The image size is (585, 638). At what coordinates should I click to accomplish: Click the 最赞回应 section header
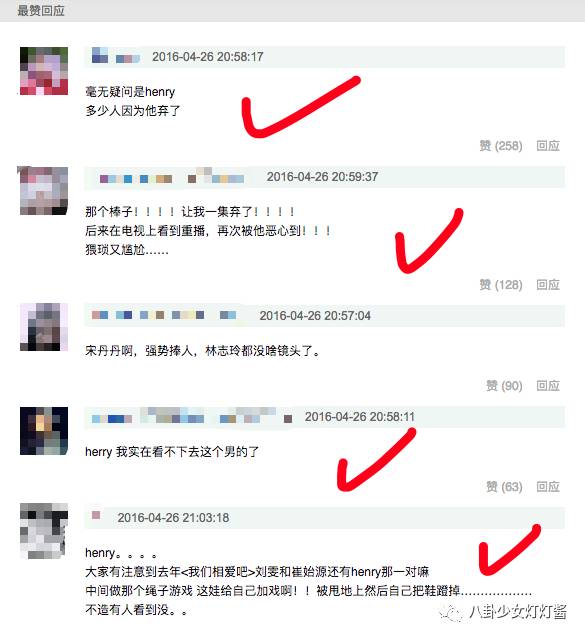point(41,11)
